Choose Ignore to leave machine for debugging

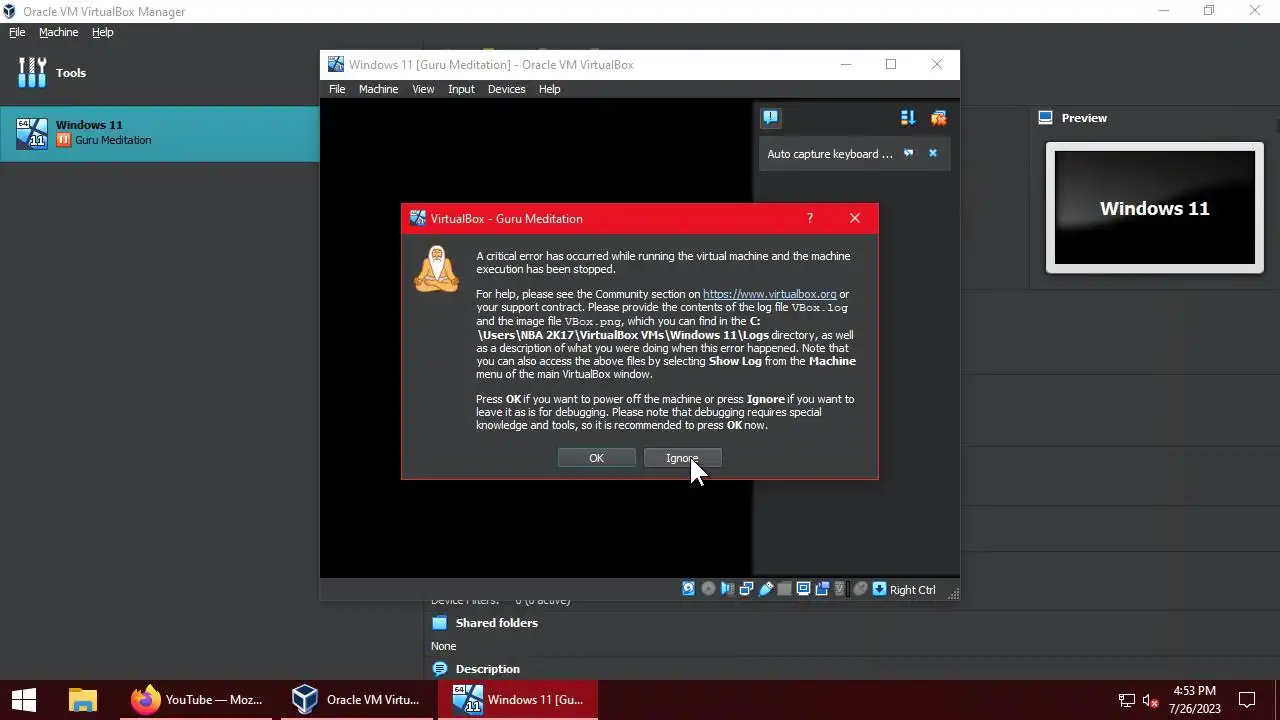(683, 458)
